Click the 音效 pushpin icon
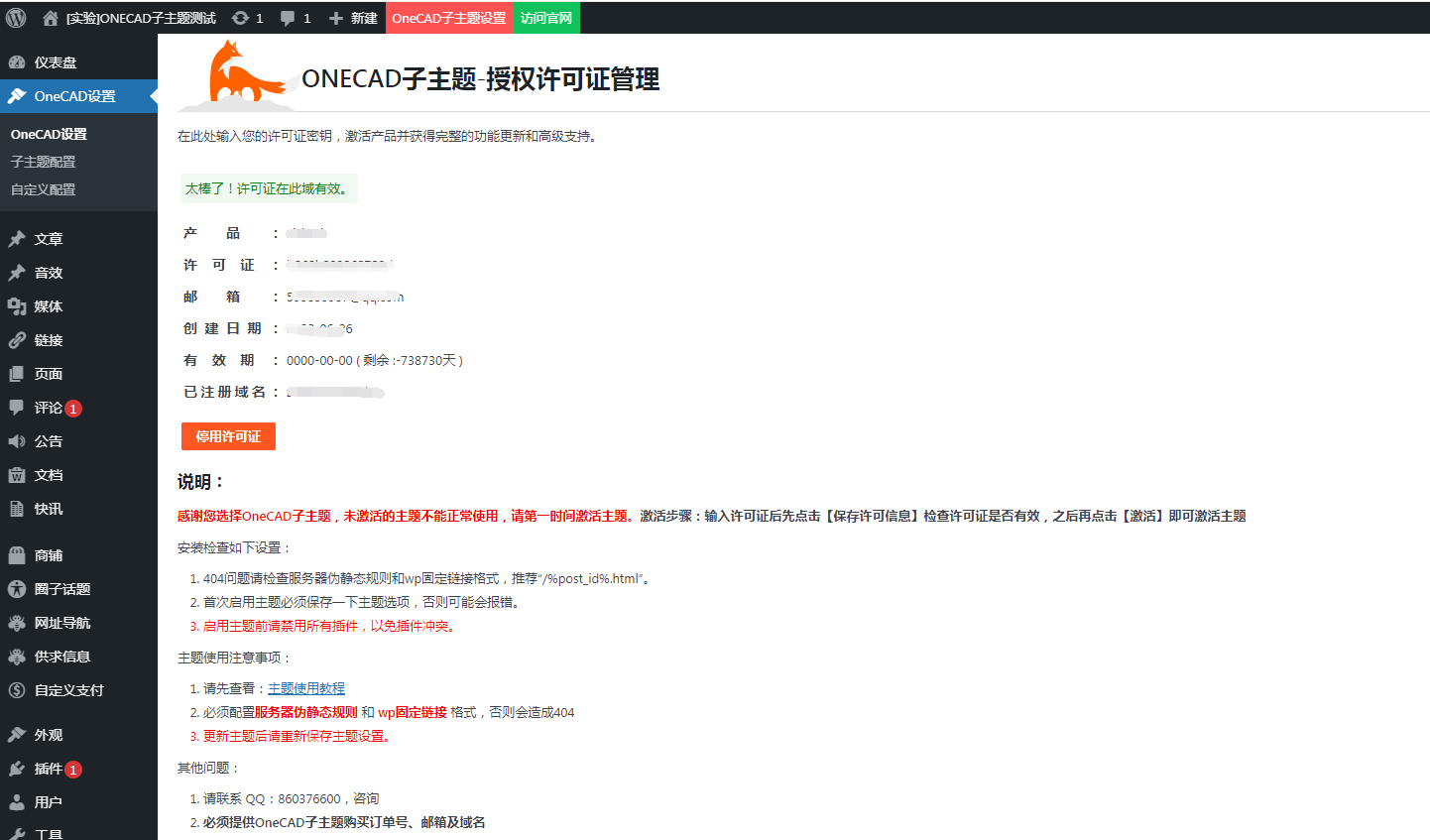Image resolution: width=1430 pixels, height=840 pixels. click(x=17, y=273)
